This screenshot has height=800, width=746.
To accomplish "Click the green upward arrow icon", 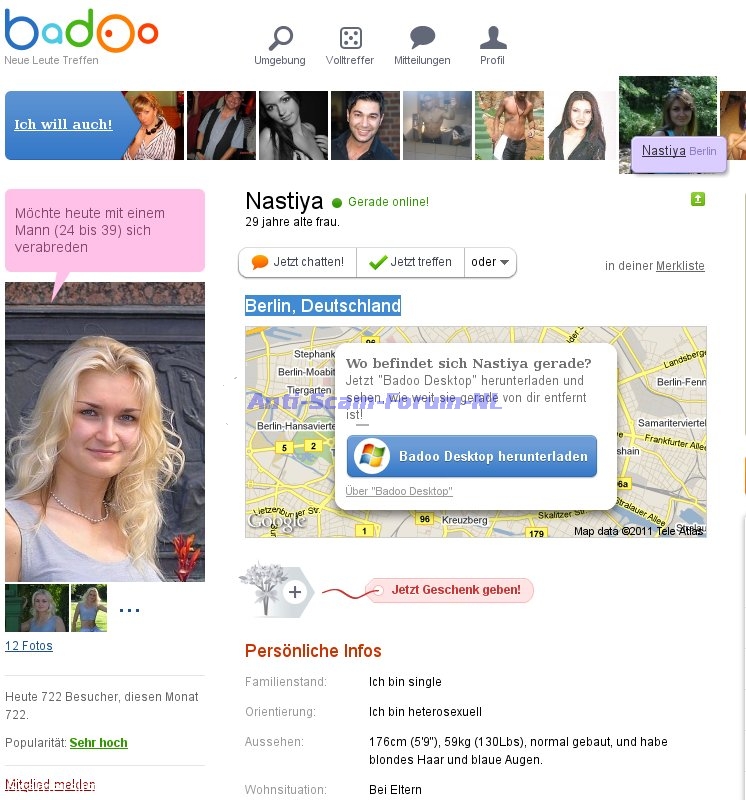I will 698,199.
